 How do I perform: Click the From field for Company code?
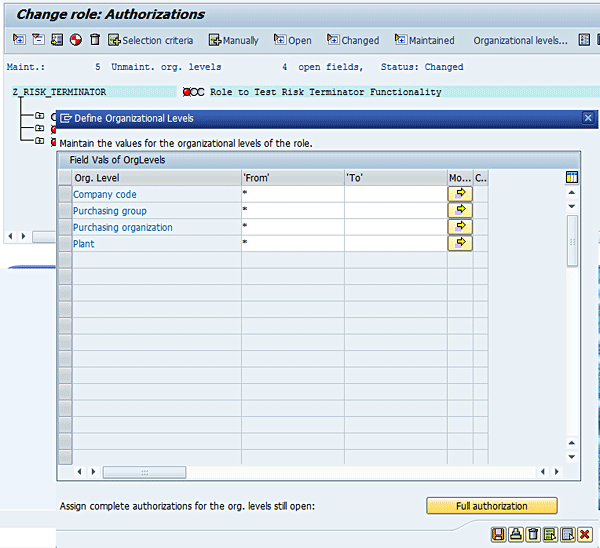tap(293, 194)
